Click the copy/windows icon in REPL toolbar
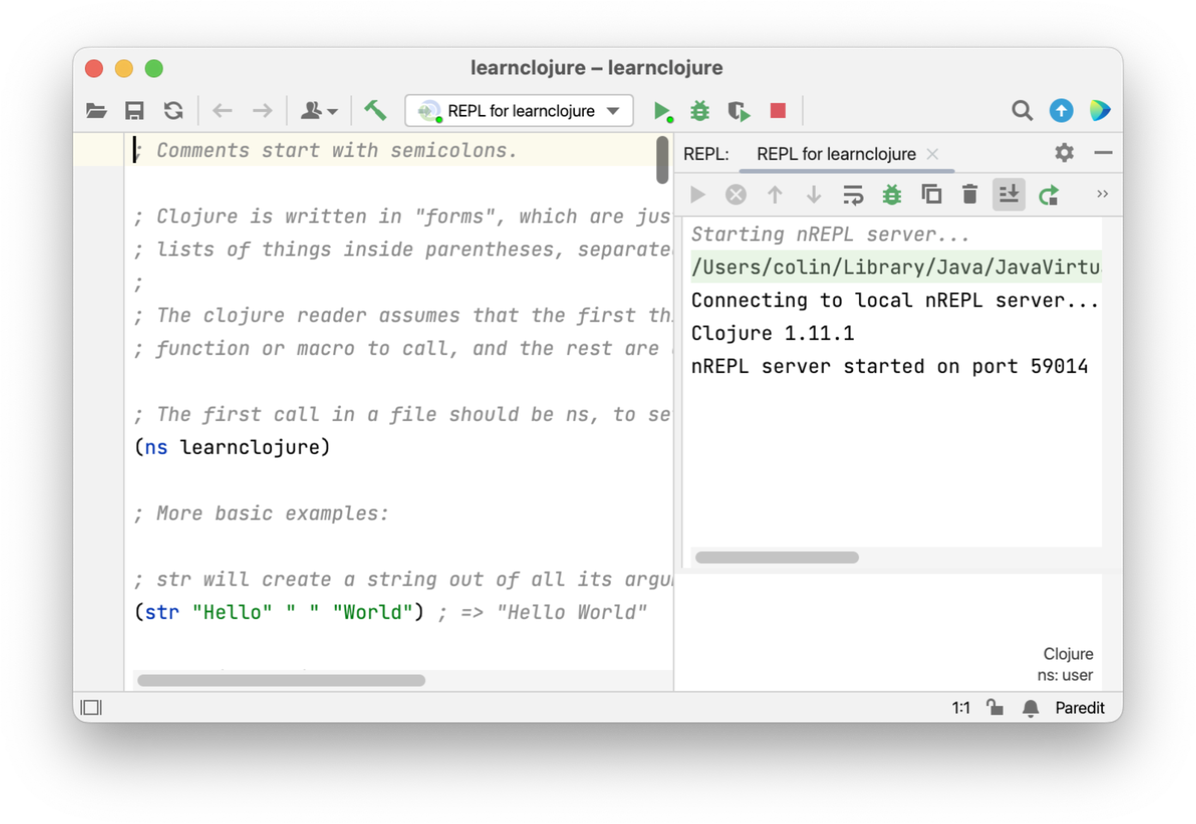Viewport: 1196px width, 824px height. tap(931, 195)
